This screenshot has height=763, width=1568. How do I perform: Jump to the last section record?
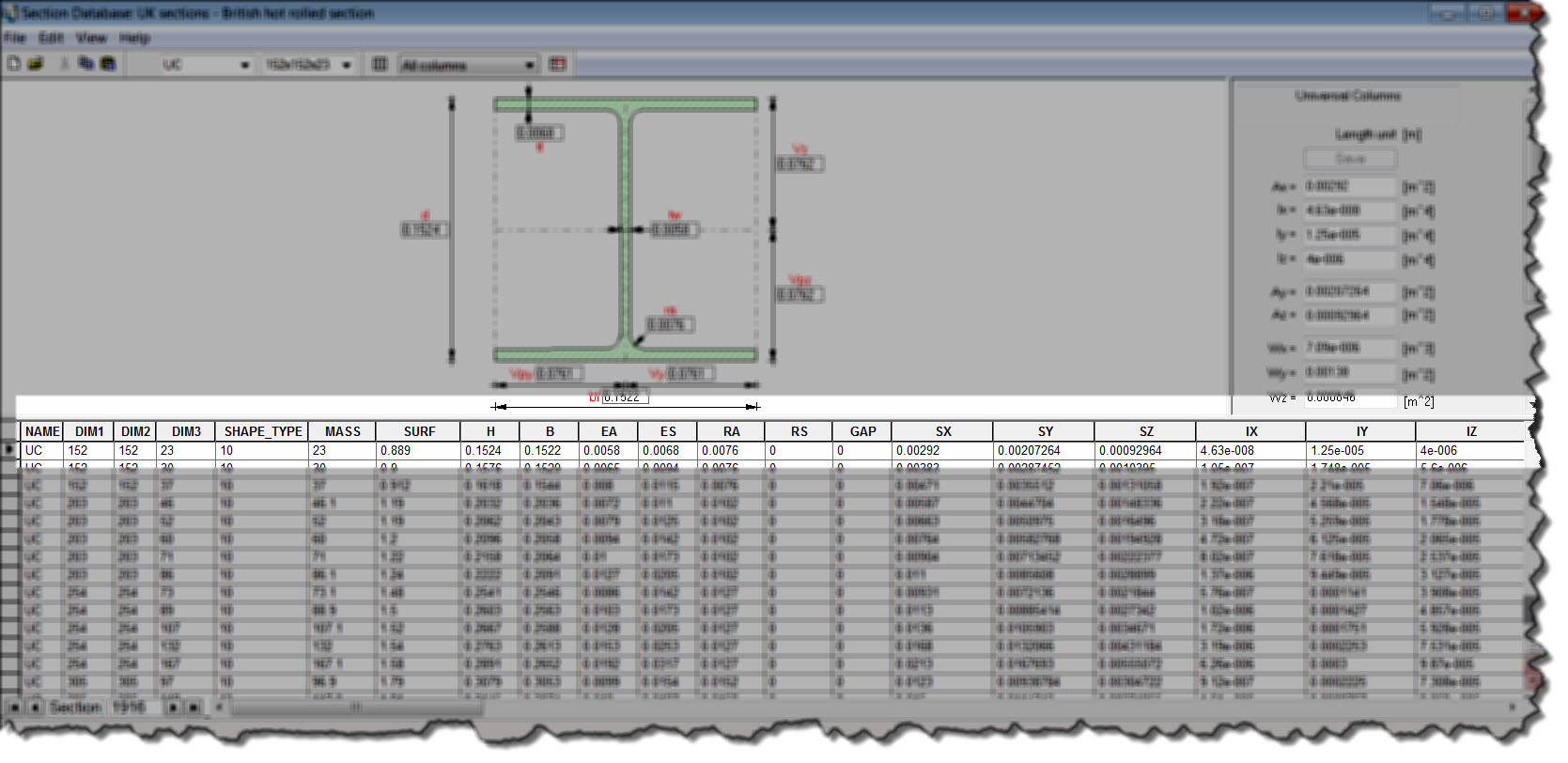(x=194, y=707)
